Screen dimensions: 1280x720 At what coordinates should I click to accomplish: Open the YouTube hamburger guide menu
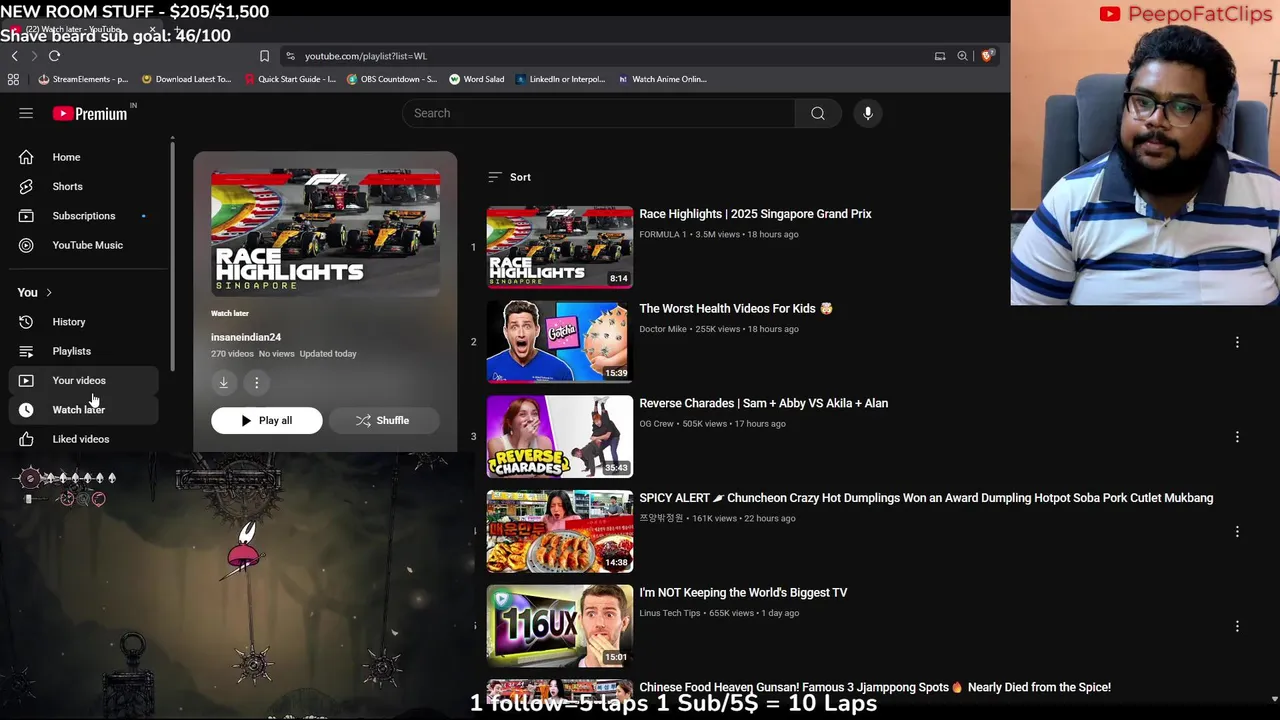coord(26,113)
